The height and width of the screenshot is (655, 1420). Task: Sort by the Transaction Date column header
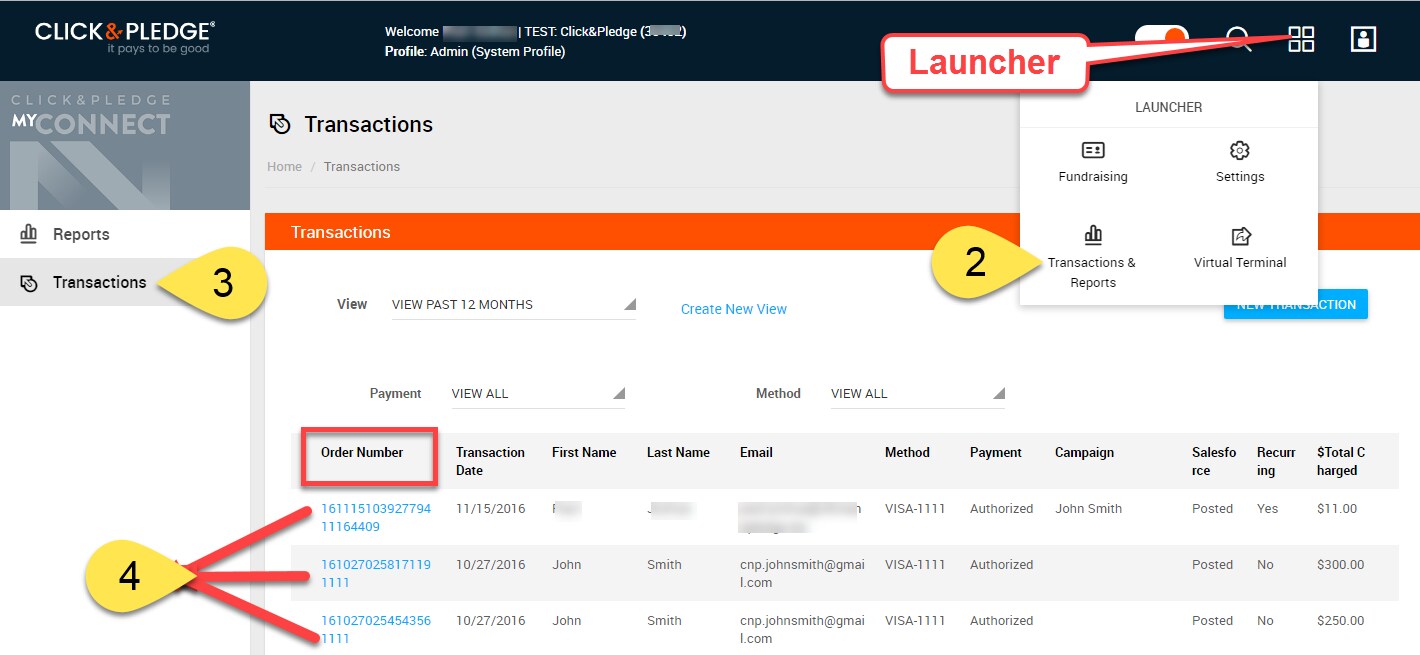(x=490, y=461)
